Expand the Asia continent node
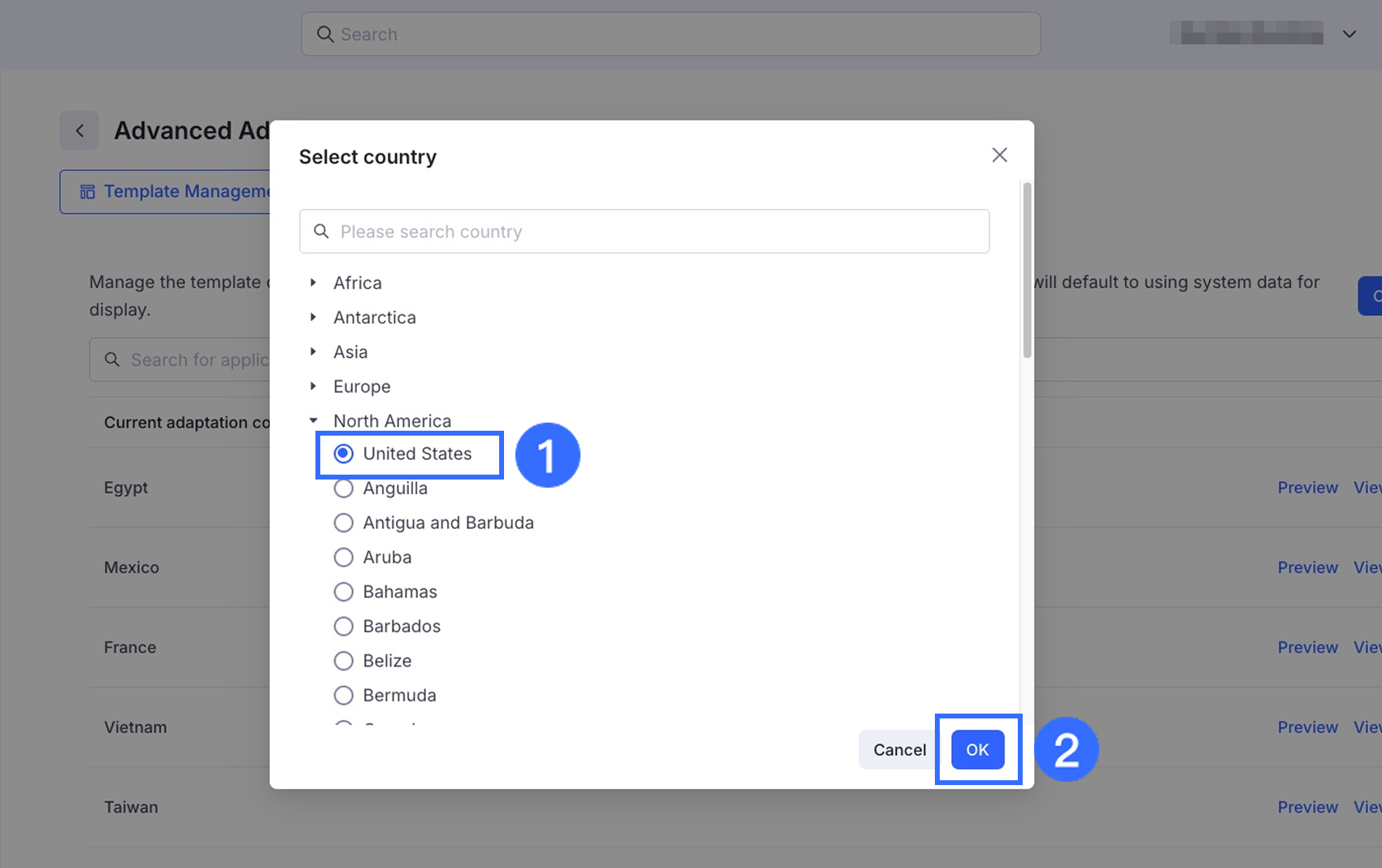This screenshot has width=1382, height=868. 313,352
